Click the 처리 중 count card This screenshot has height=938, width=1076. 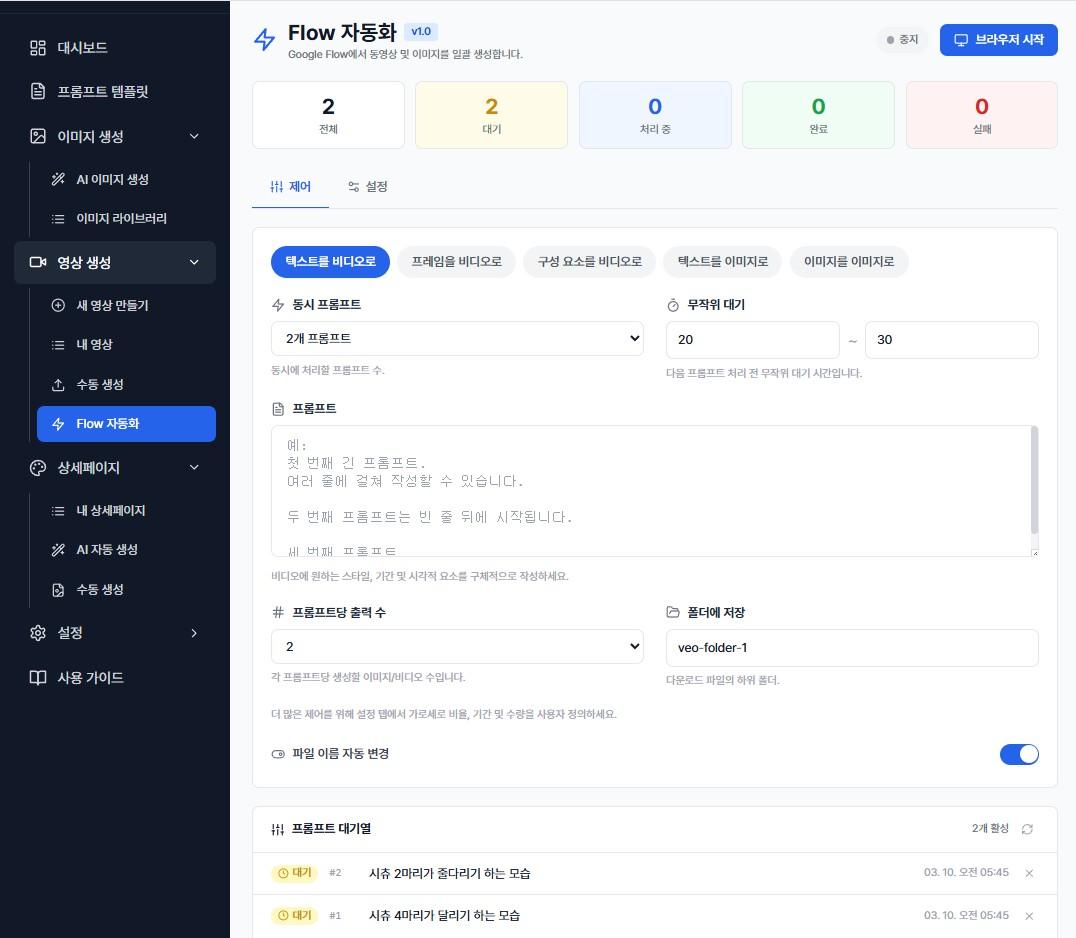point(655,115)
